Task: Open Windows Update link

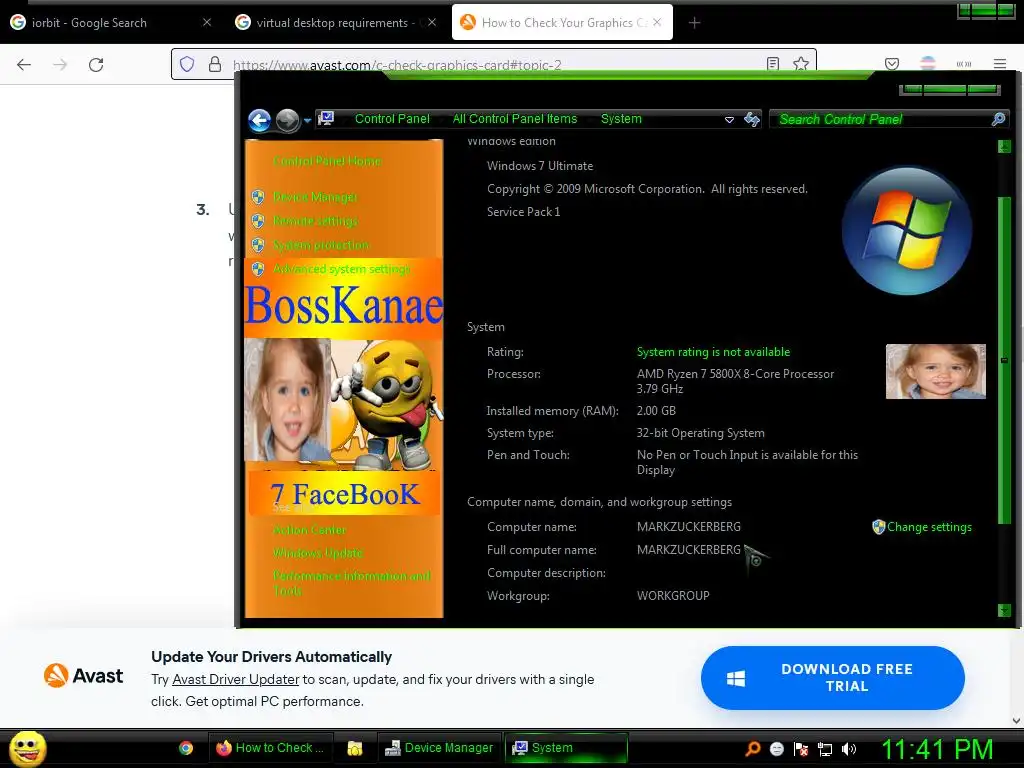Action: pos(317,553)
